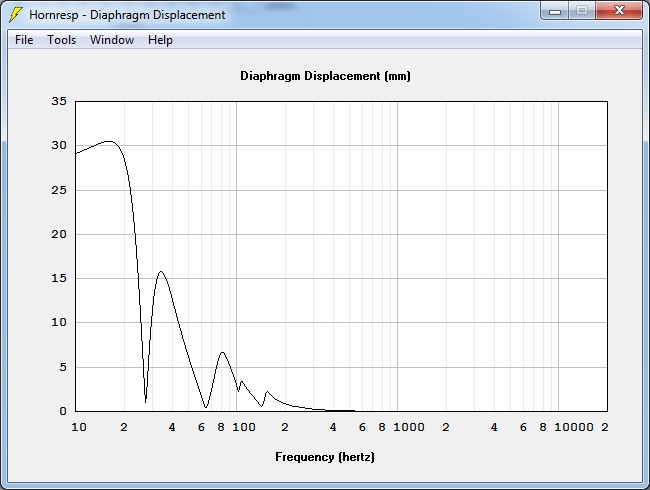This screenshot has height=490, width=650.
Task: Click the 15 value on the vertical axis
Action: (x=59, y=278)
